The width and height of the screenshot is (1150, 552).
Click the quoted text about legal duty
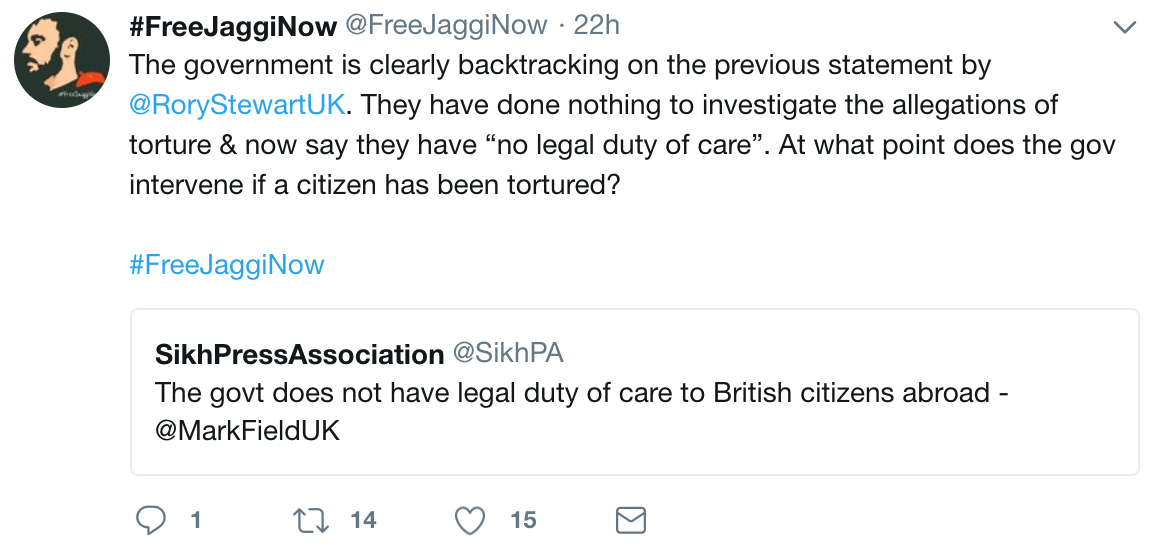(583, 412)
